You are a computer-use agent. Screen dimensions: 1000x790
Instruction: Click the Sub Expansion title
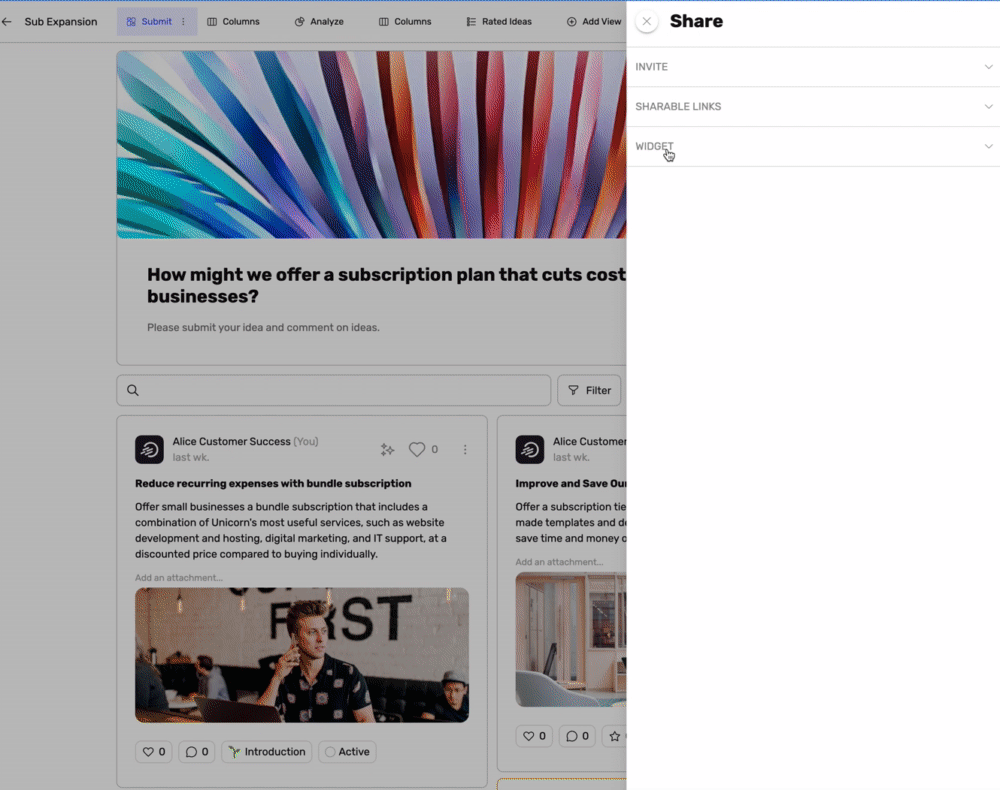coord(61,22)
